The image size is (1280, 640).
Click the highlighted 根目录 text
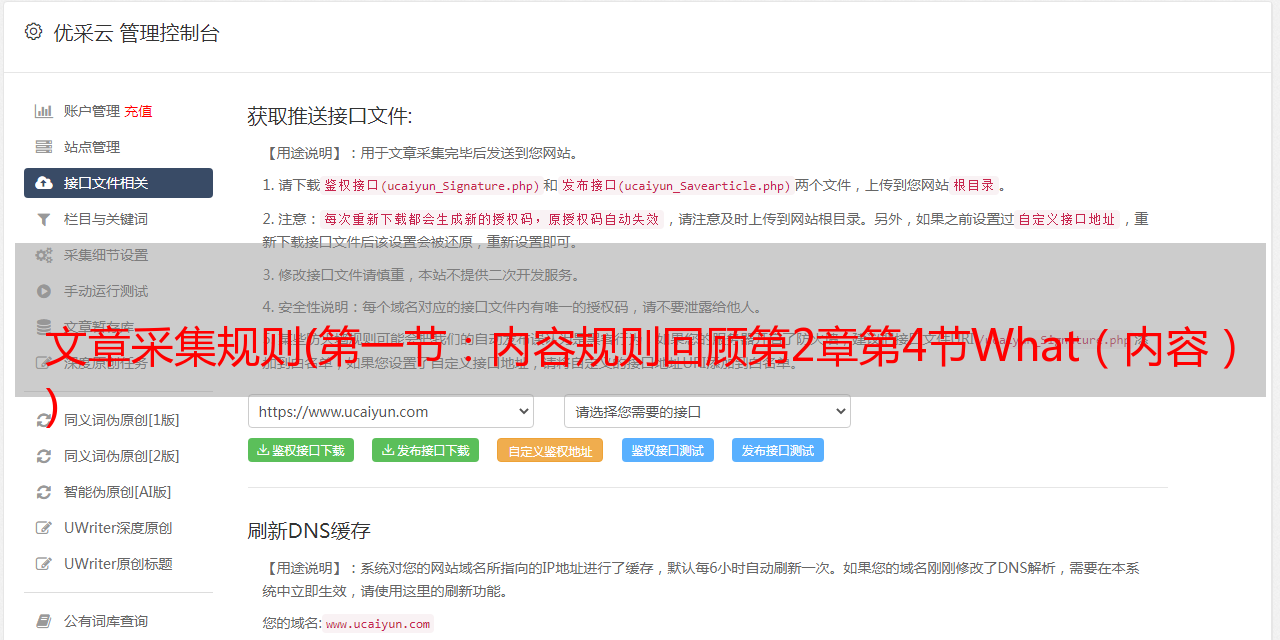[973, 185]
